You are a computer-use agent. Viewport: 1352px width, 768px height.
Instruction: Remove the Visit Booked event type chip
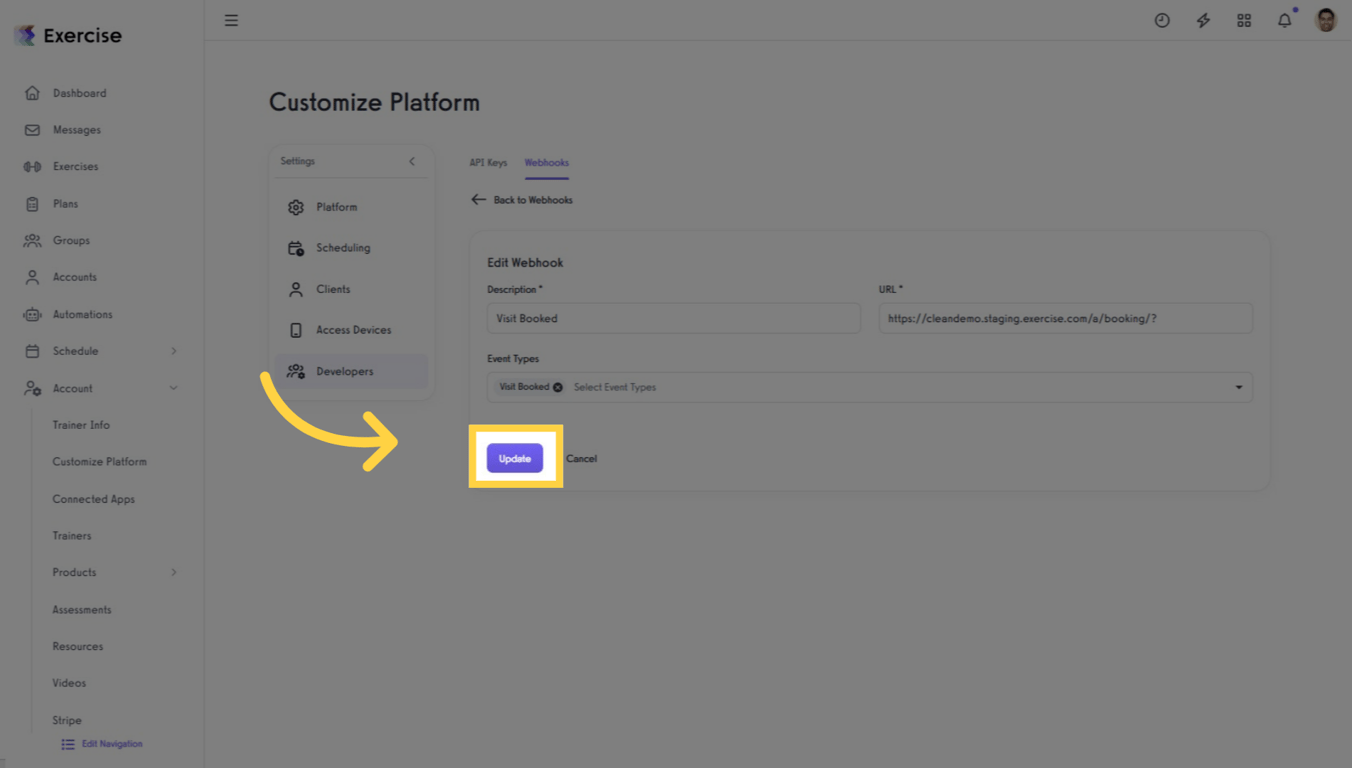pos(558,386)
